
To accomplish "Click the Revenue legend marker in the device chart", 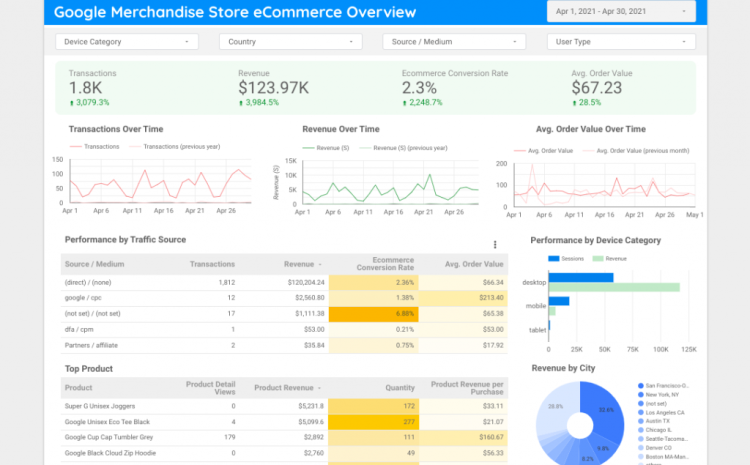I will pyautogui.click(x=597, y=258).
